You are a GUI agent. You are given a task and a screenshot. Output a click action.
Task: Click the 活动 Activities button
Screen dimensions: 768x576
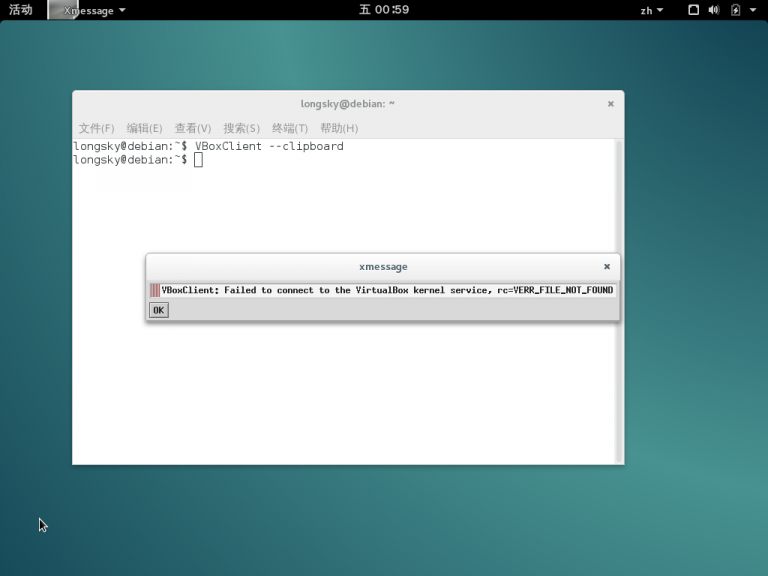click(20, 10)
